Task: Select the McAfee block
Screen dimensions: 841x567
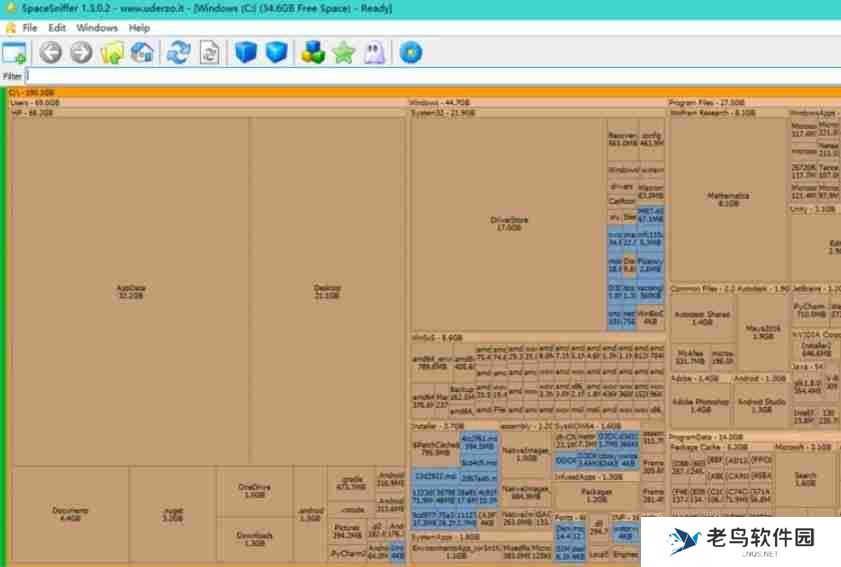Action: [690, 357]
